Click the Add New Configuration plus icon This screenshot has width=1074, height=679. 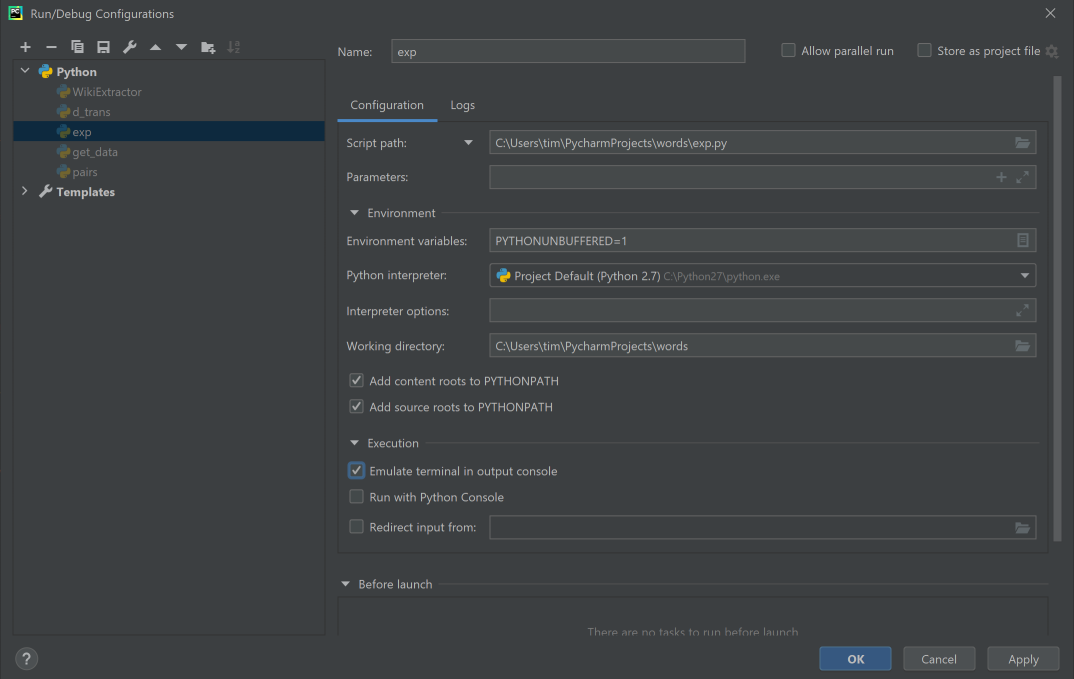coord(25,47)
